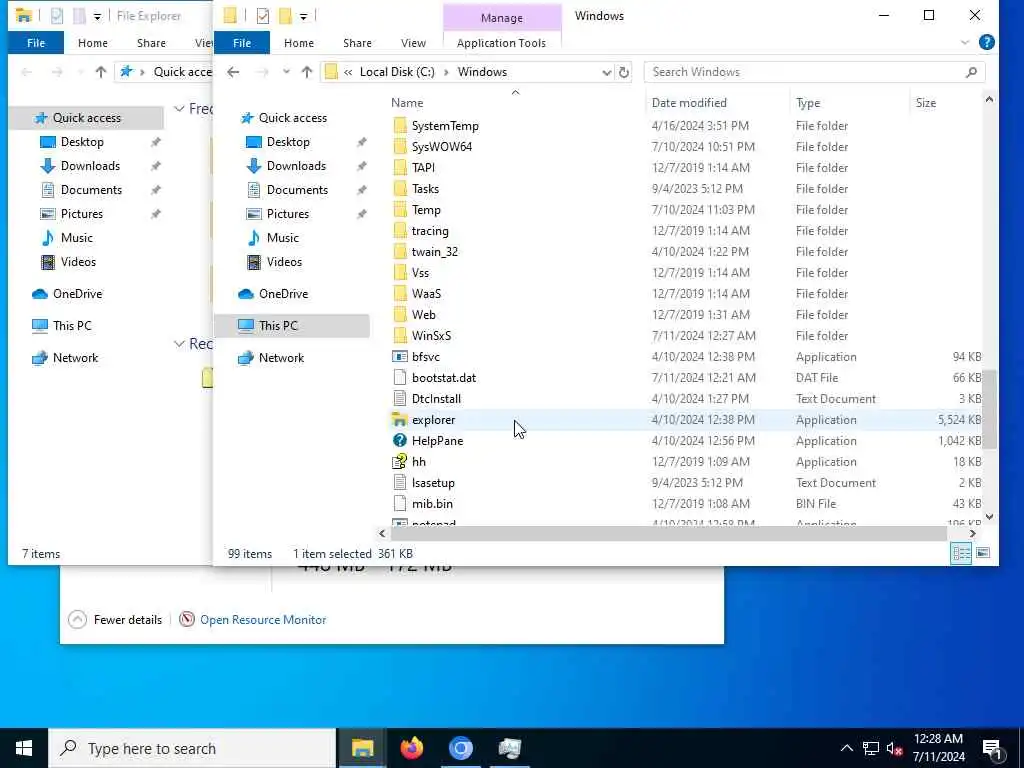Viewport: 1024px width, 768px height.
Task: Collapse the Recent files group in back window
Action: tap(179, 344)
